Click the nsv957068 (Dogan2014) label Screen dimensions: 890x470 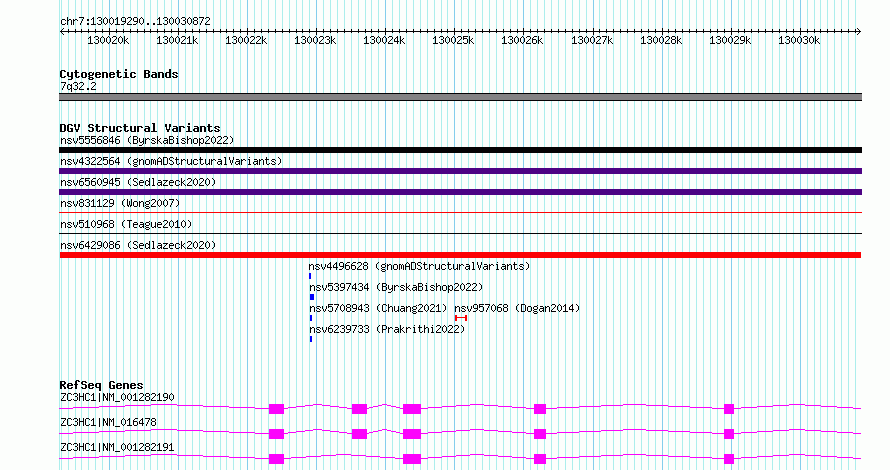(517, 308)
